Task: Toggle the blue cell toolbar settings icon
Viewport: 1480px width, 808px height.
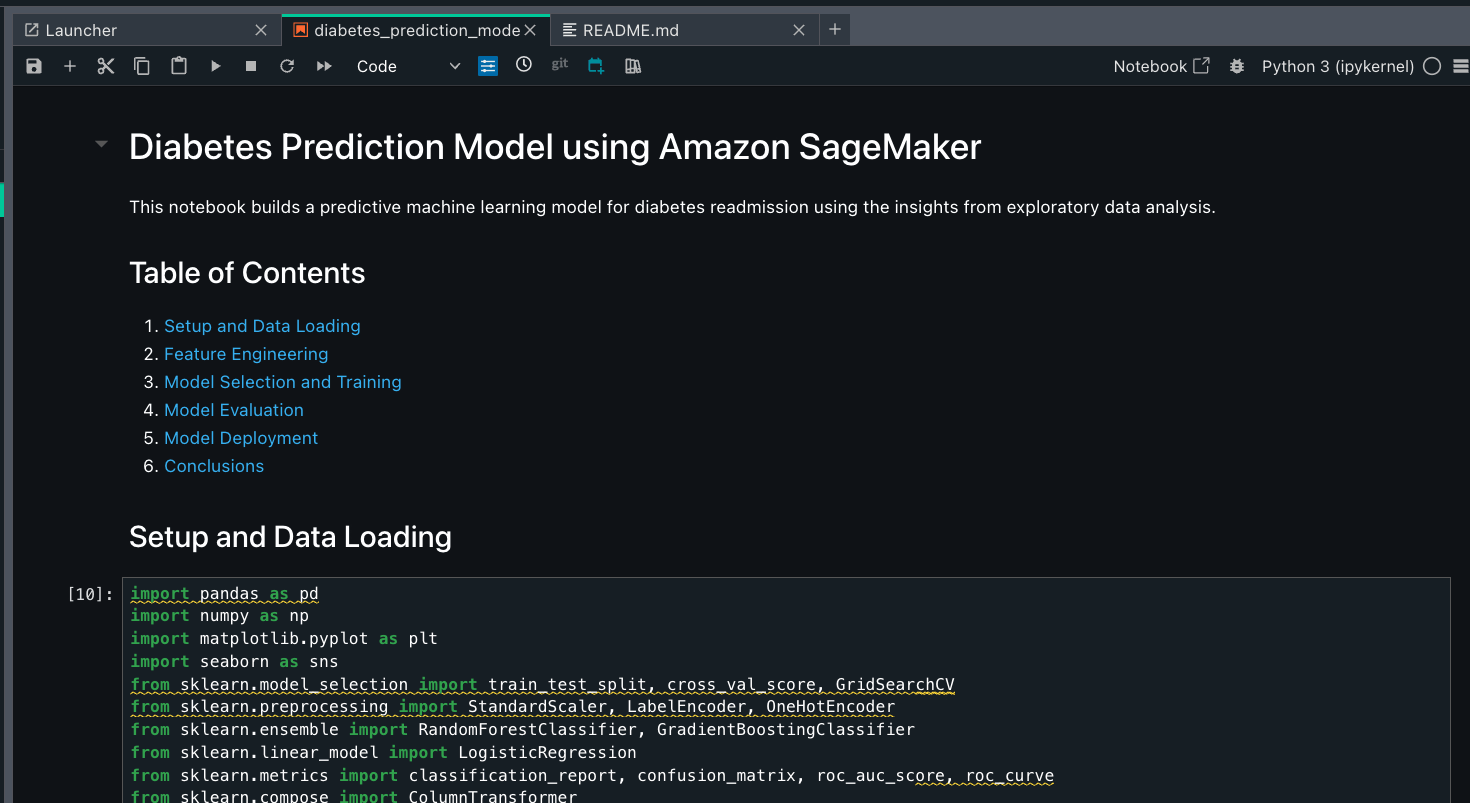Action: [488, 66]
